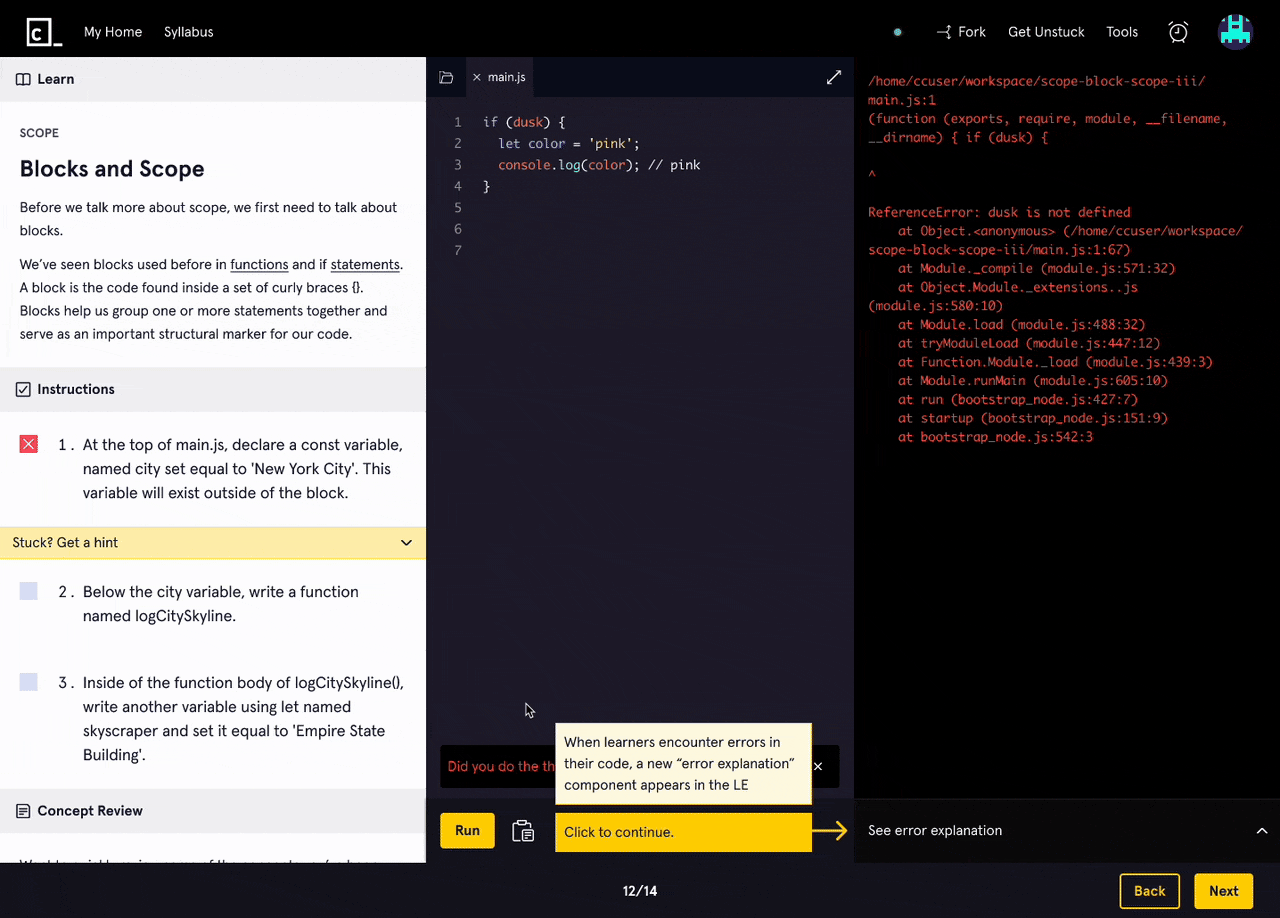1280x918 pixels.
Task: Run the code
Action: (x=467, y=830)
